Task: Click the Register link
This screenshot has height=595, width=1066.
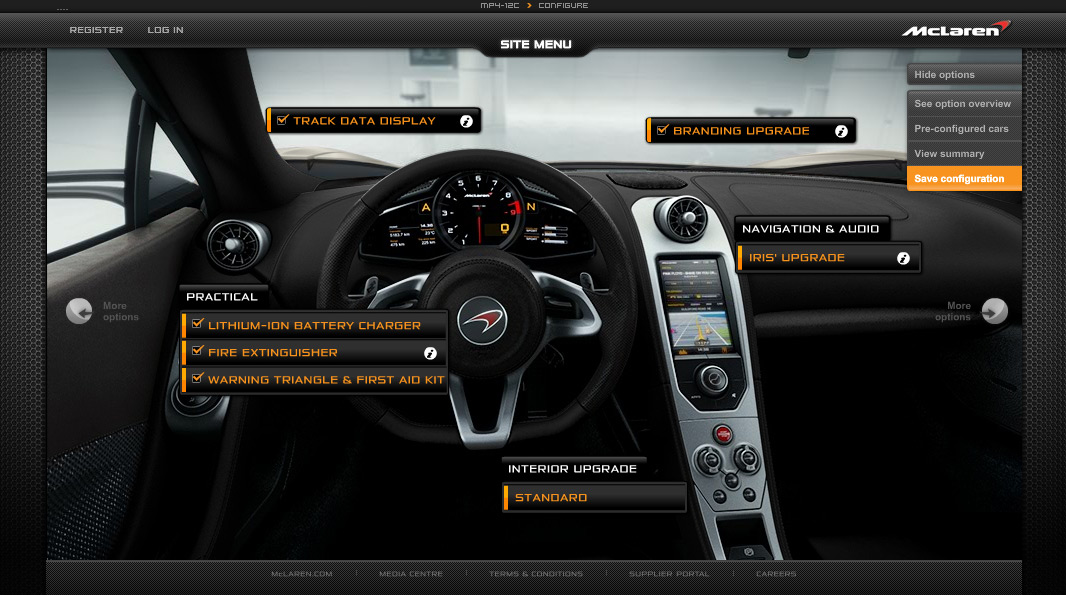Action: [x=96, y=30]
